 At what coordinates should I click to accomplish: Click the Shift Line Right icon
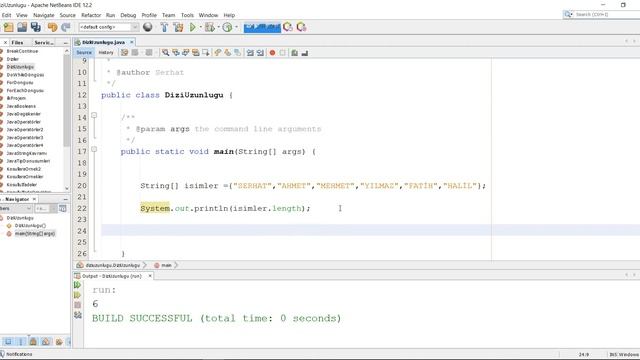tap(260, 53)
